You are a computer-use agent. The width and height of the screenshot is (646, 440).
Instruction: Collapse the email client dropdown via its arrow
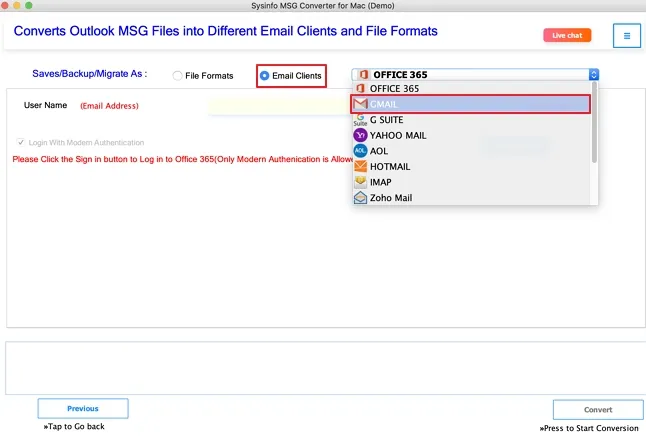pos(594,75)
